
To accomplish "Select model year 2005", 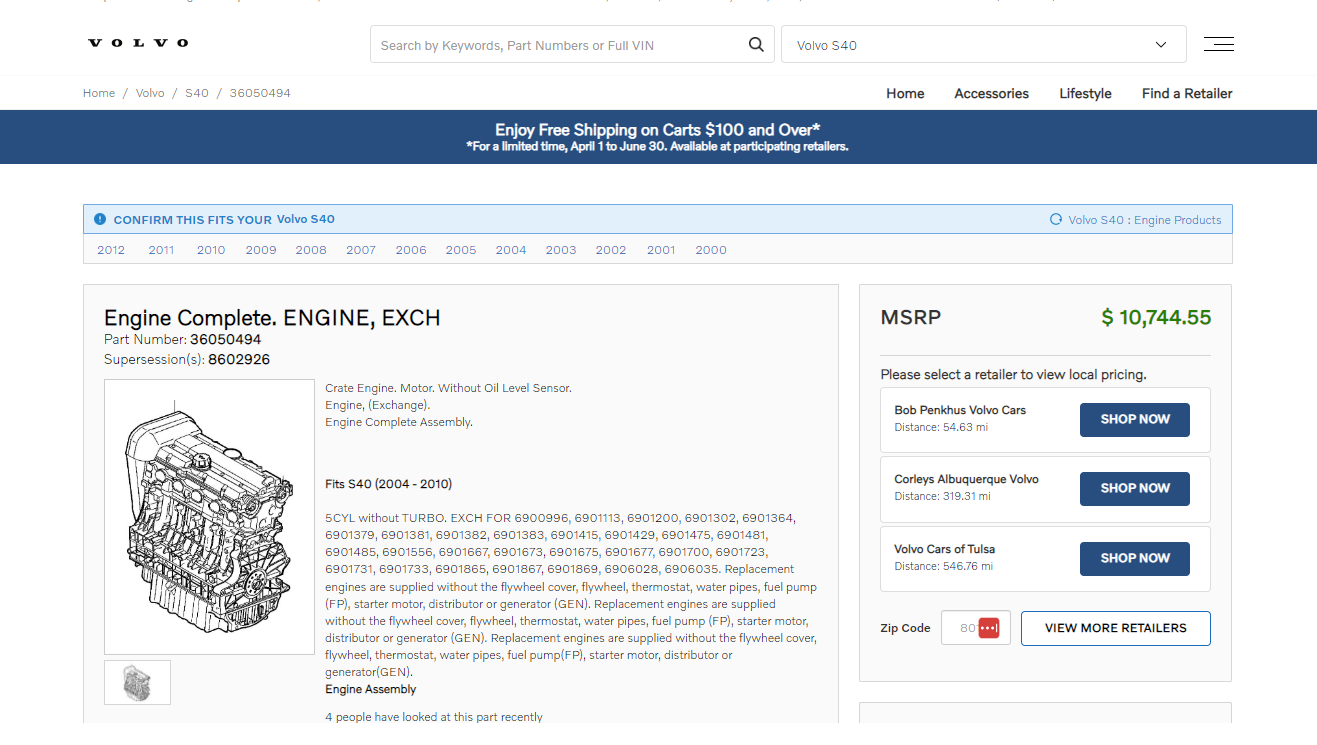I will click(x=461, y=250).
